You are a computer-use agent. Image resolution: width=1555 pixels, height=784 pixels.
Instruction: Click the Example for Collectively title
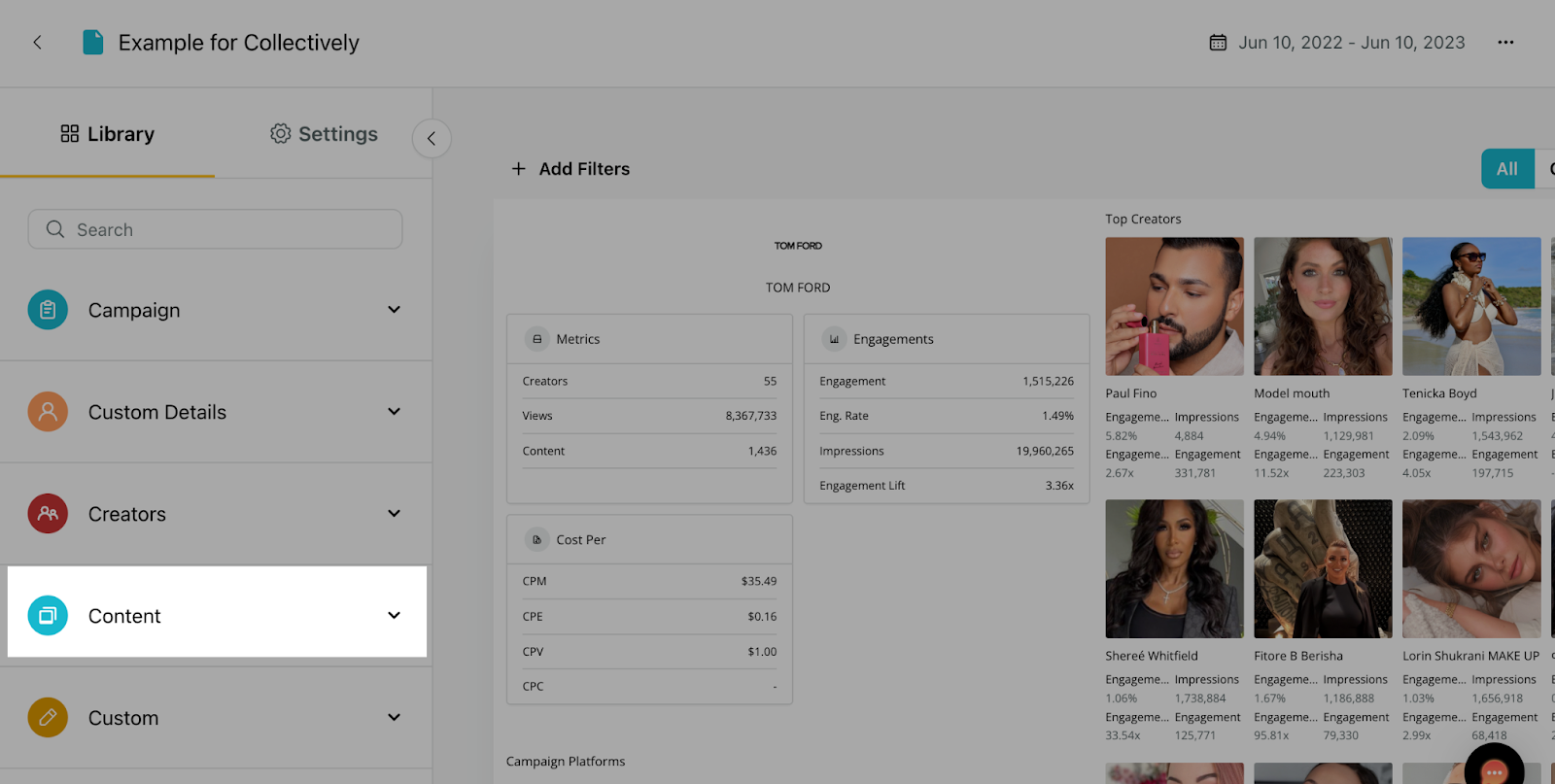[x=239, y=43]
